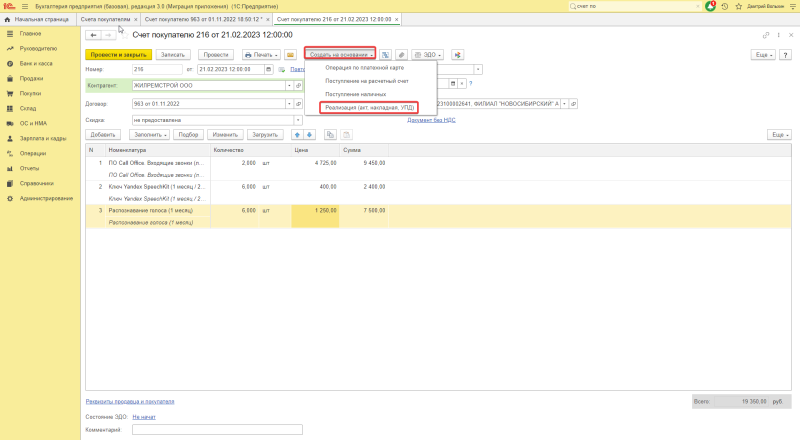The width and height of the screenshot is (800, 440).
Task: Copy link to document chain icon
Action: [x=766, y=35]
